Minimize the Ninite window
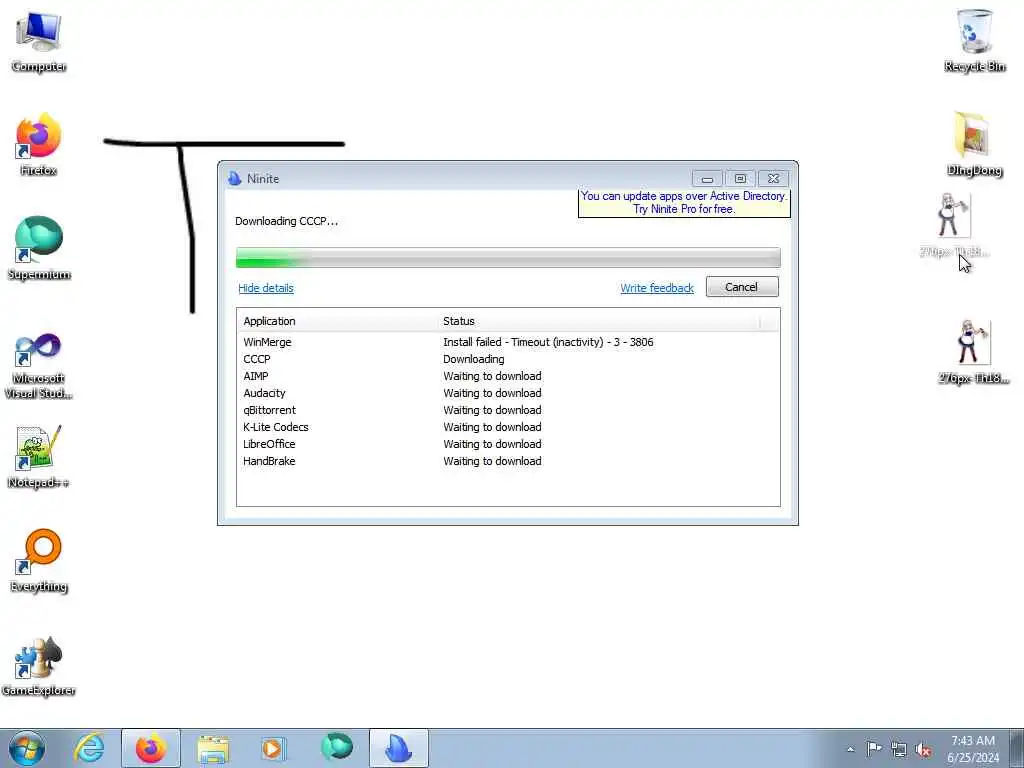Screen dimensions: 1024x768 pyautogui.click(x=707, y=178)
